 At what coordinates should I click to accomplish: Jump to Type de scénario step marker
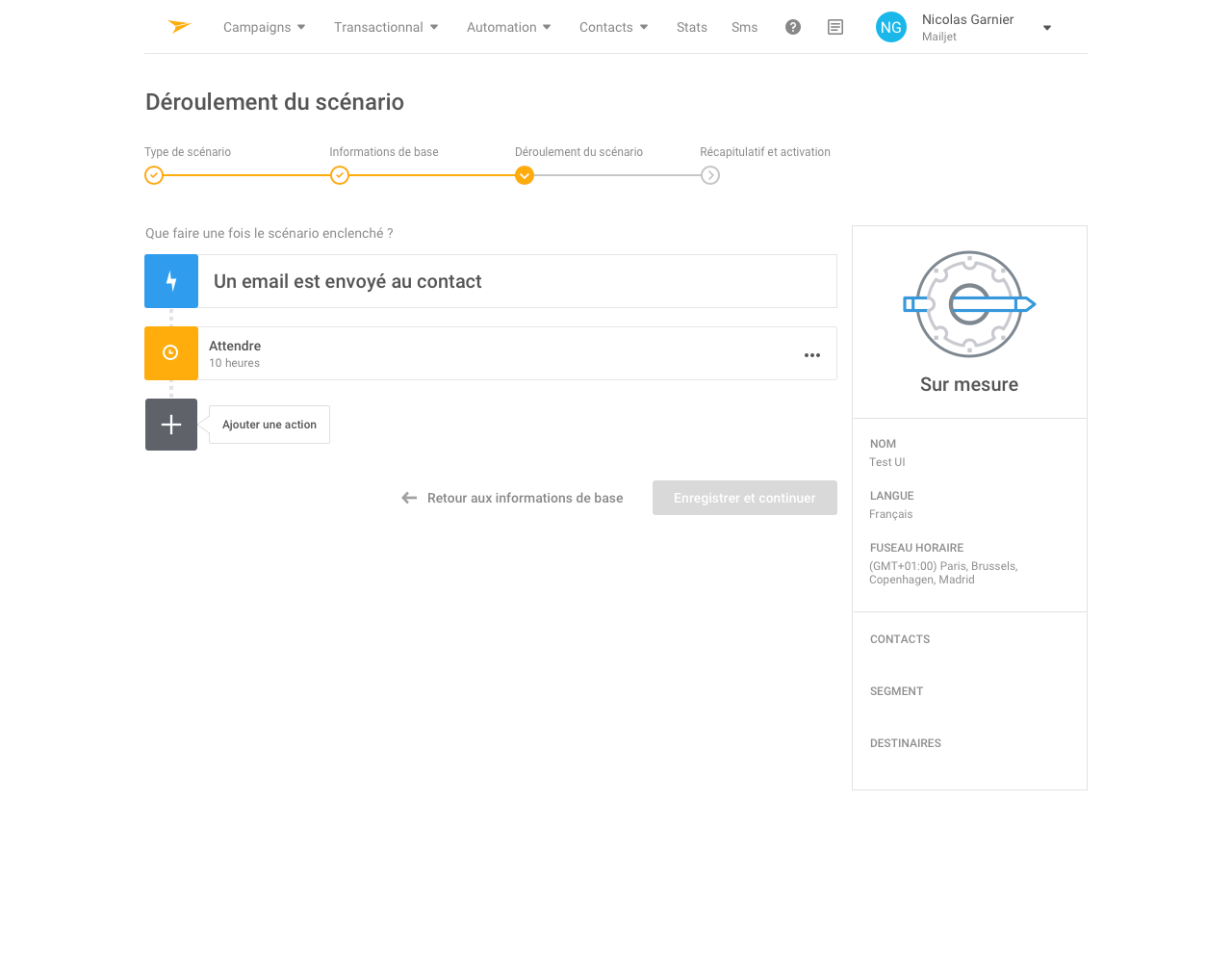coord(154,175)
